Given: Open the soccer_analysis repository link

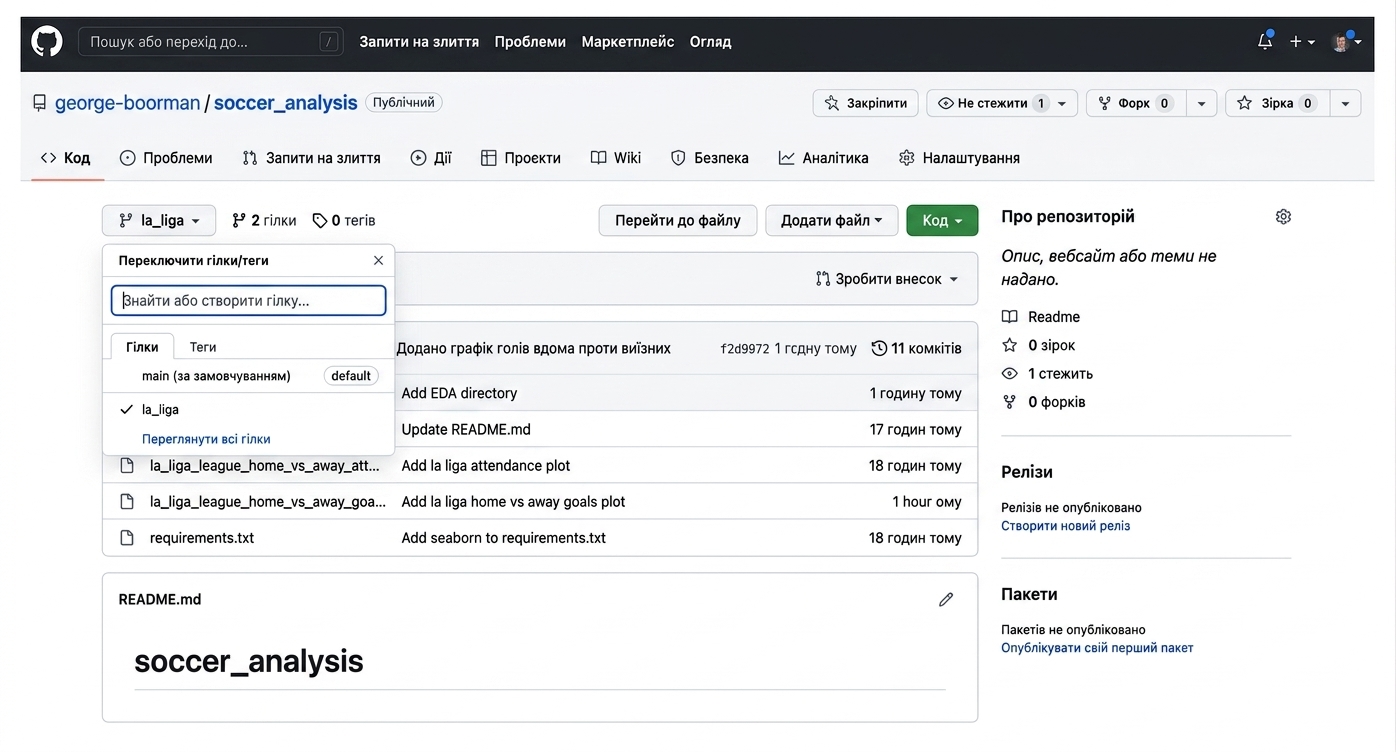Looking at the screenshot, I should point(285,103).
